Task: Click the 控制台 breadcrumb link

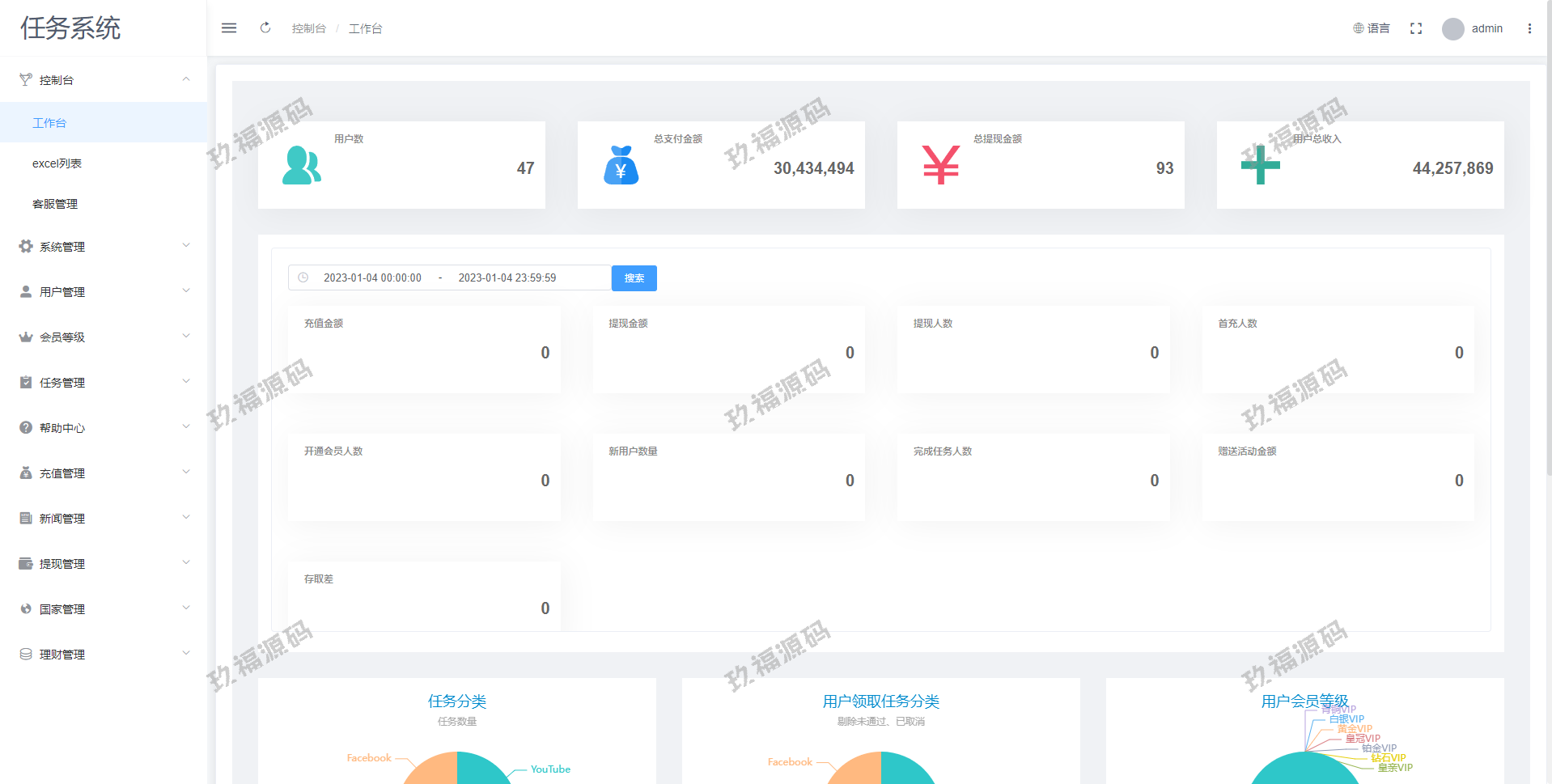Action: (x=308, y=28)
